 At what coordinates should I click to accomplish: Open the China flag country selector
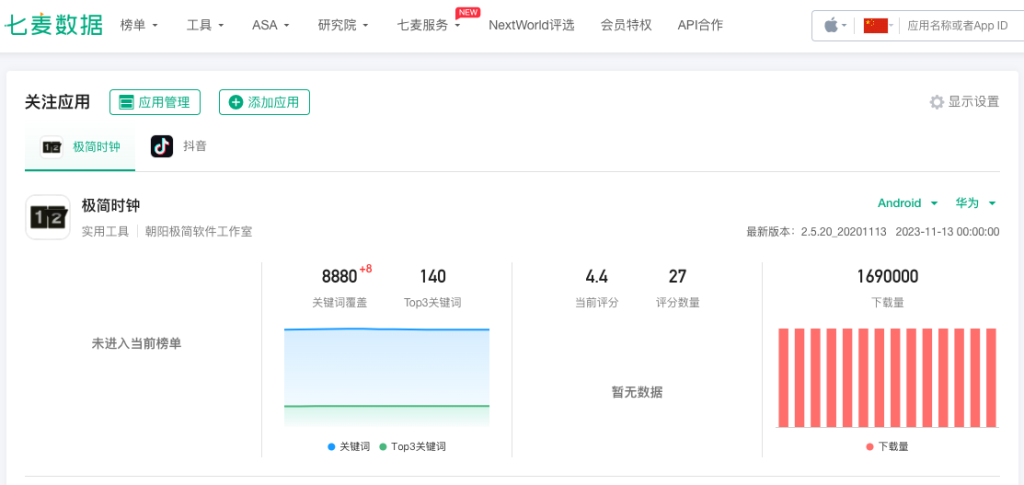(876, 25)
